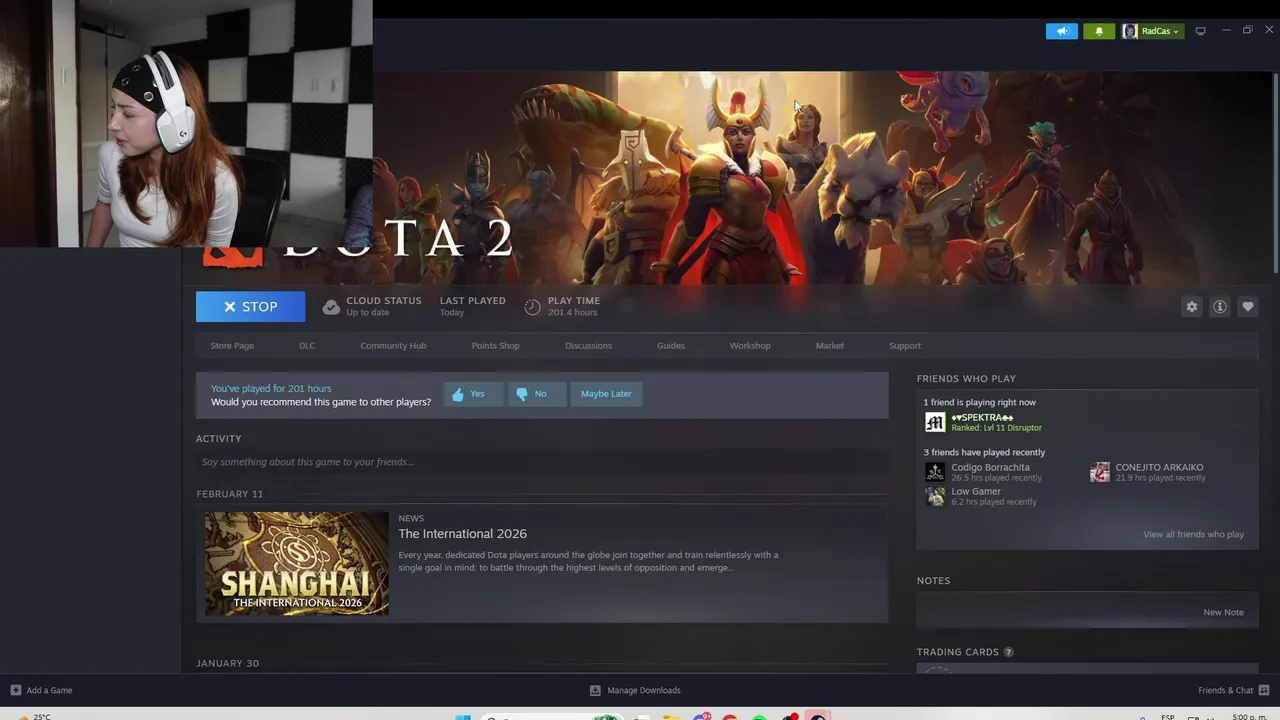The image size is (1280, 720).
Task: Choose Maybe Later for the review
Action: pos(606,394)
